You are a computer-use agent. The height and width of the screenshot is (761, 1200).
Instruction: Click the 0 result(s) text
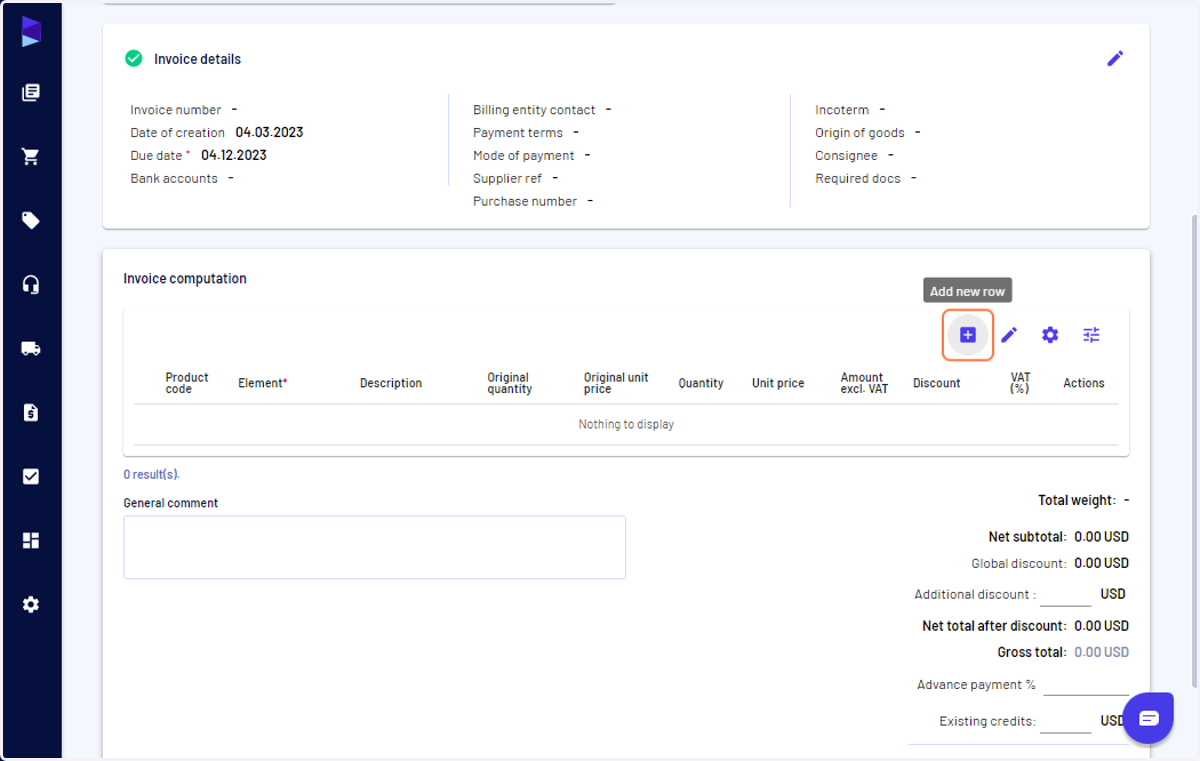(152, 474)
